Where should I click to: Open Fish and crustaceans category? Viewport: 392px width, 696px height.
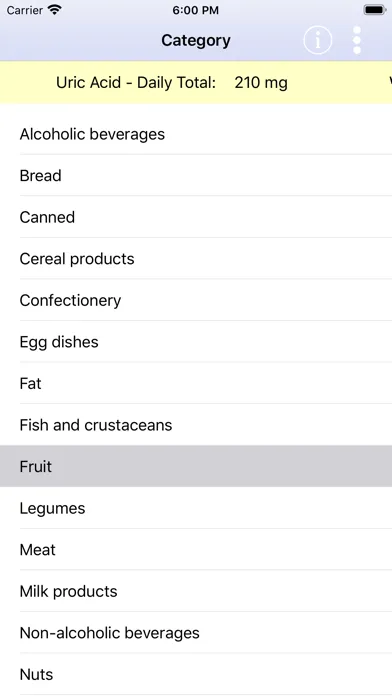tap(196, 425)
